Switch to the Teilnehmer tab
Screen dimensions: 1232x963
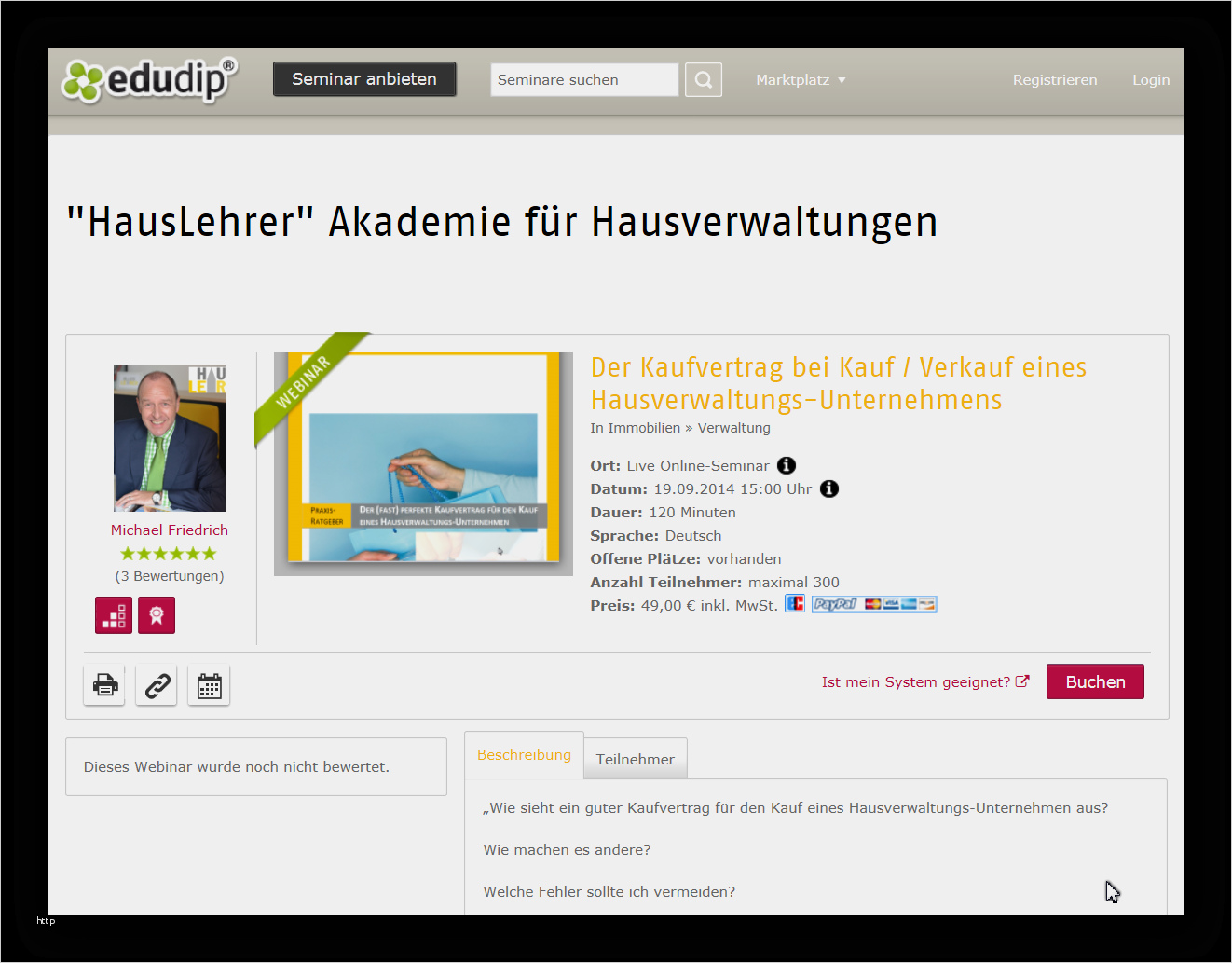635,758
